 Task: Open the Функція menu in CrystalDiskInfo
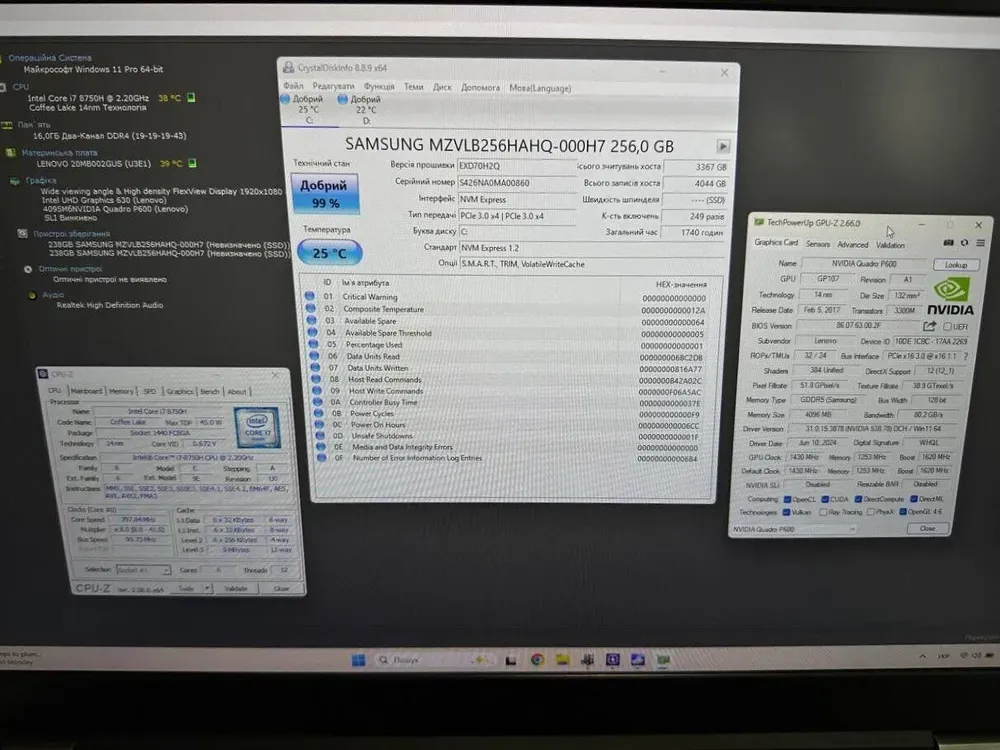379,87
